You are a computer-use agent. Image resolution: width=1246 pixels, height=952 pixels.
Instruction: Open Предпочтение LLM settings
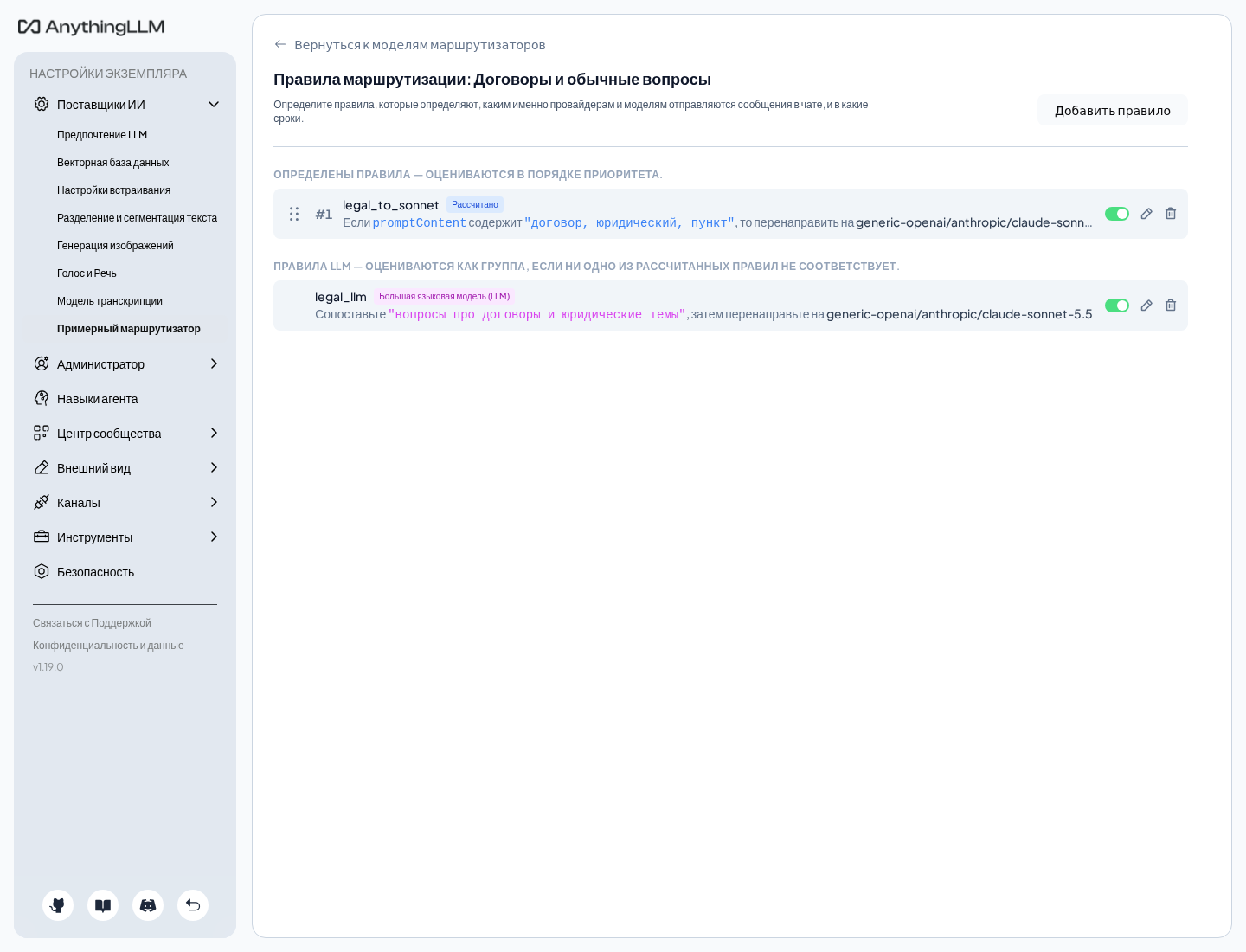(x=102, y=135)
